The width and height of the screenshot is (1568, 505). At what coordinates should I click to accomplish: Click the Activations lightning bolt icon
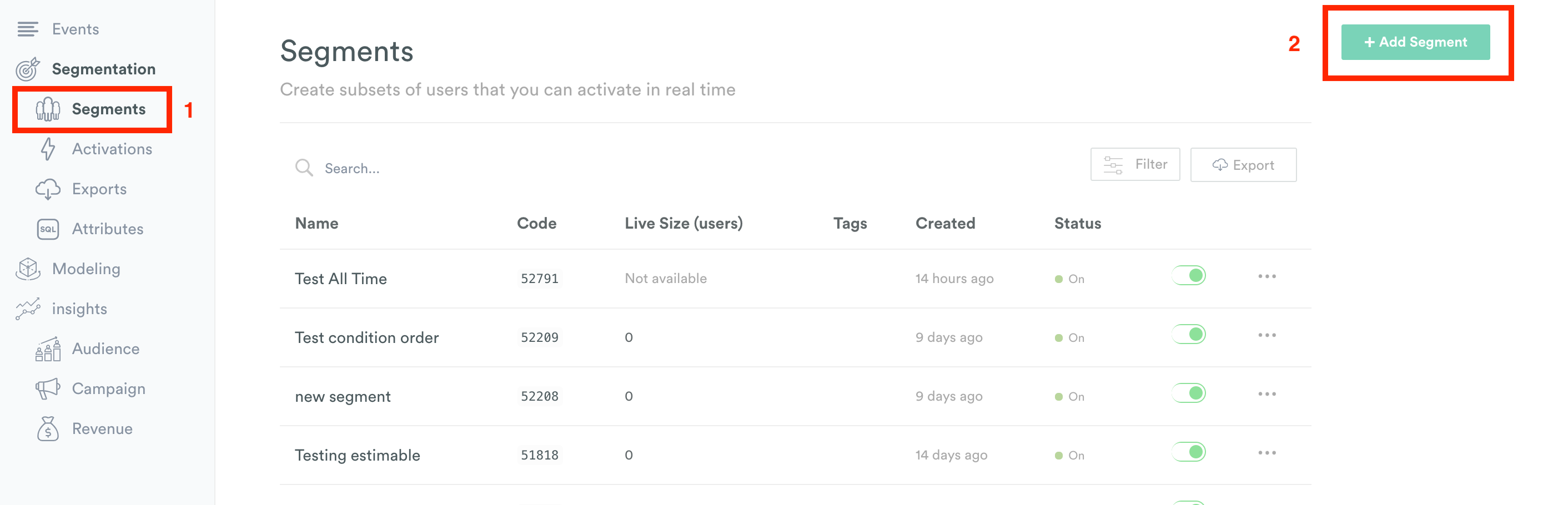coord(48,149)
